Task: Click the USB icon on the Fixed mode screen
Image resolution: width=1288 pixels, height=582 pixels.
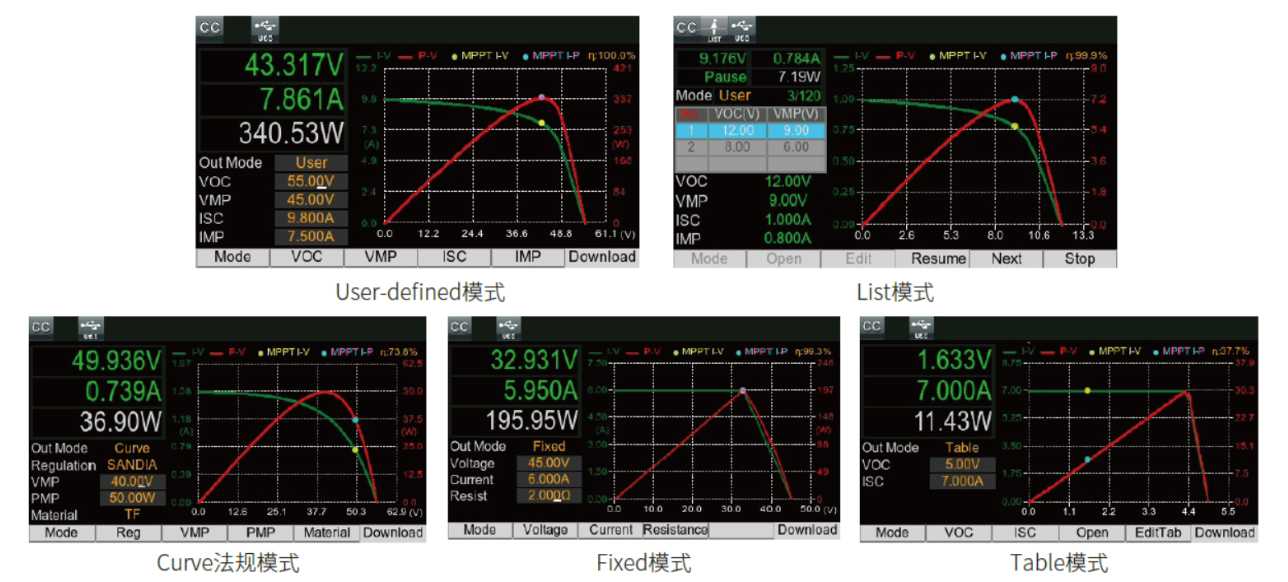Action: (x=509, y=327)
